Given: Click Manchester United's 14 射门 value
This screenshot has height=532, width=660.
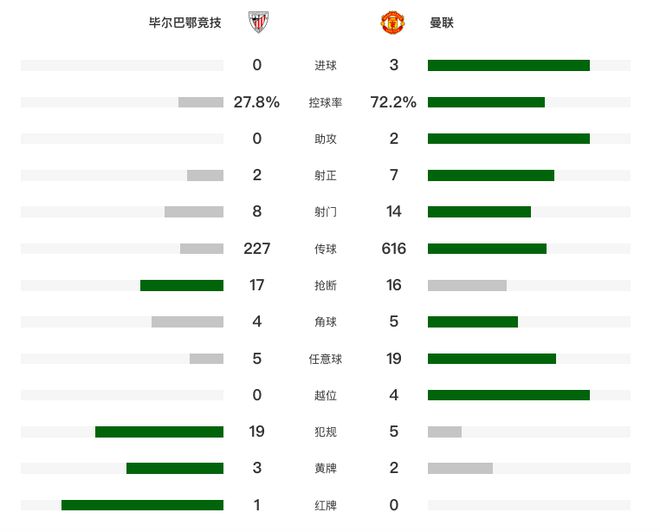Looking at the screenshot, I should (394, 212).
